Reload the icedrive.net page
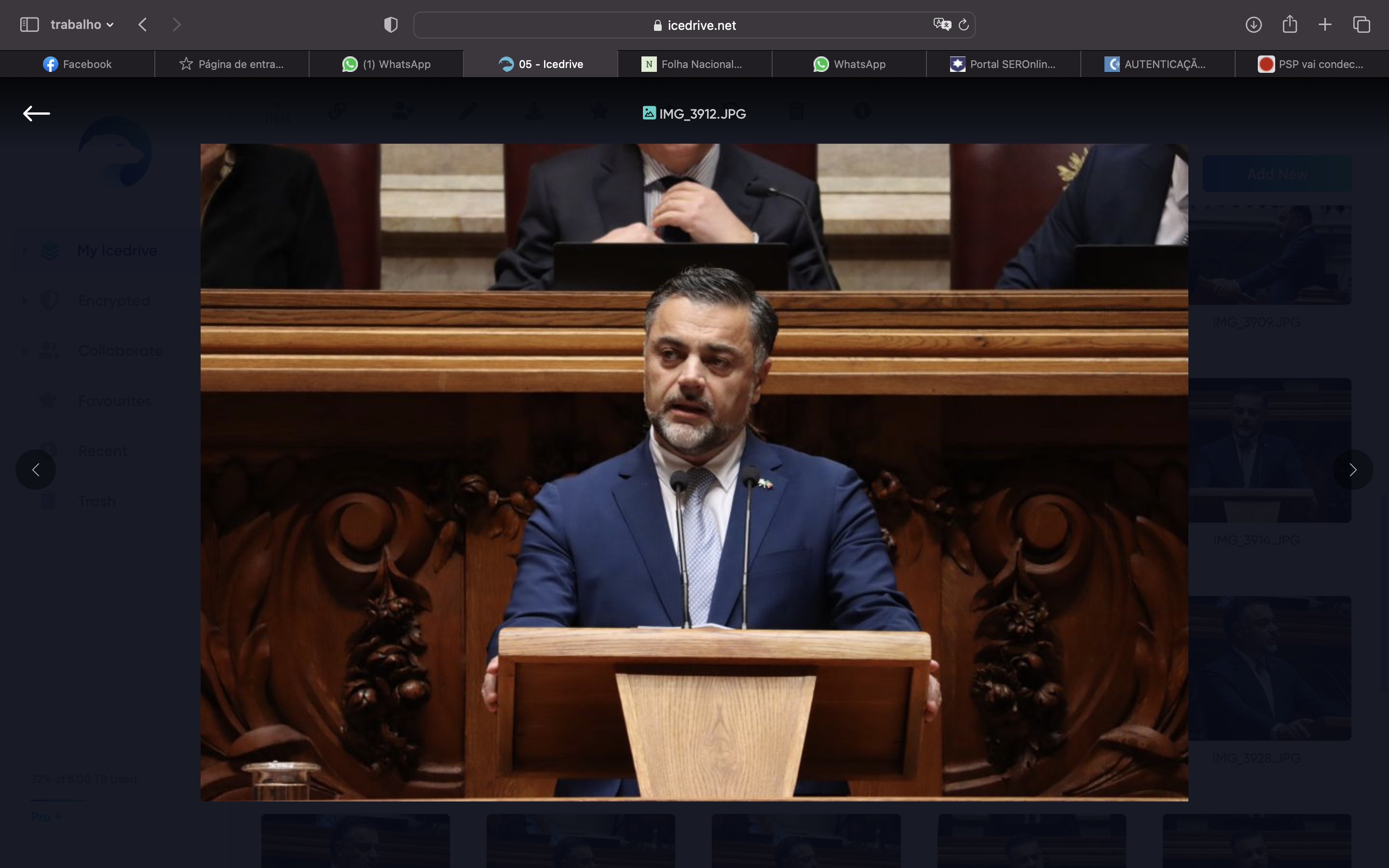This screenshot has height=868, width=1389. click(964, 25)
